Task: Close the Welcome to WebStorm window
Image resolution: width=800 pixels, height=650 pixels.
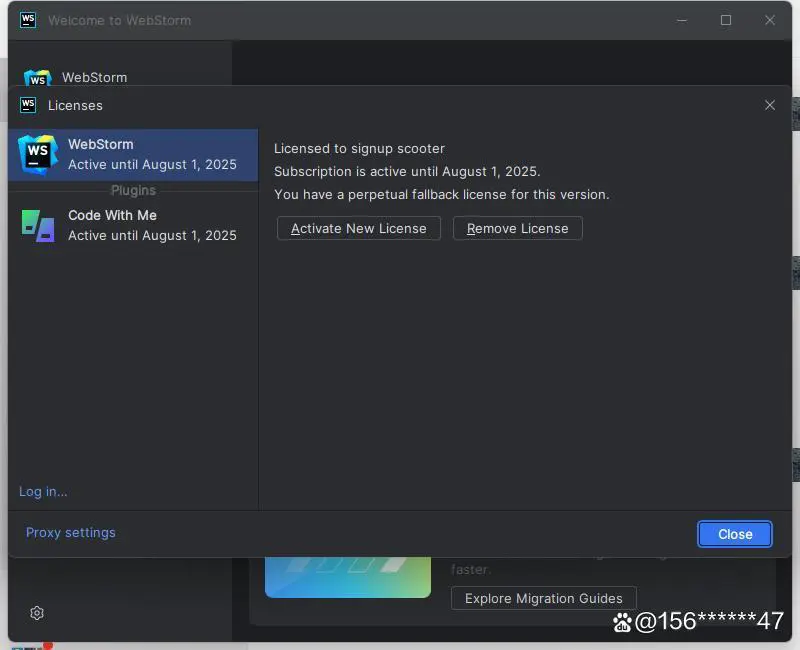Action: coord(770,20)
